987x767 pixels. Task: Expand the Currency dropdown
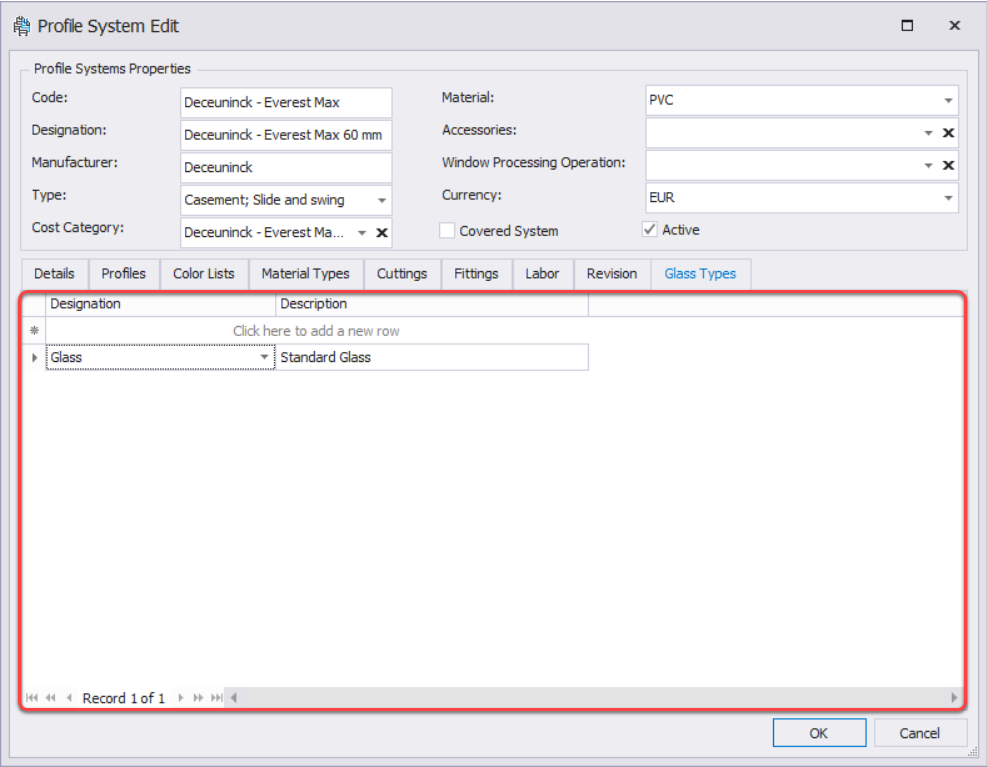coord(947,199)
